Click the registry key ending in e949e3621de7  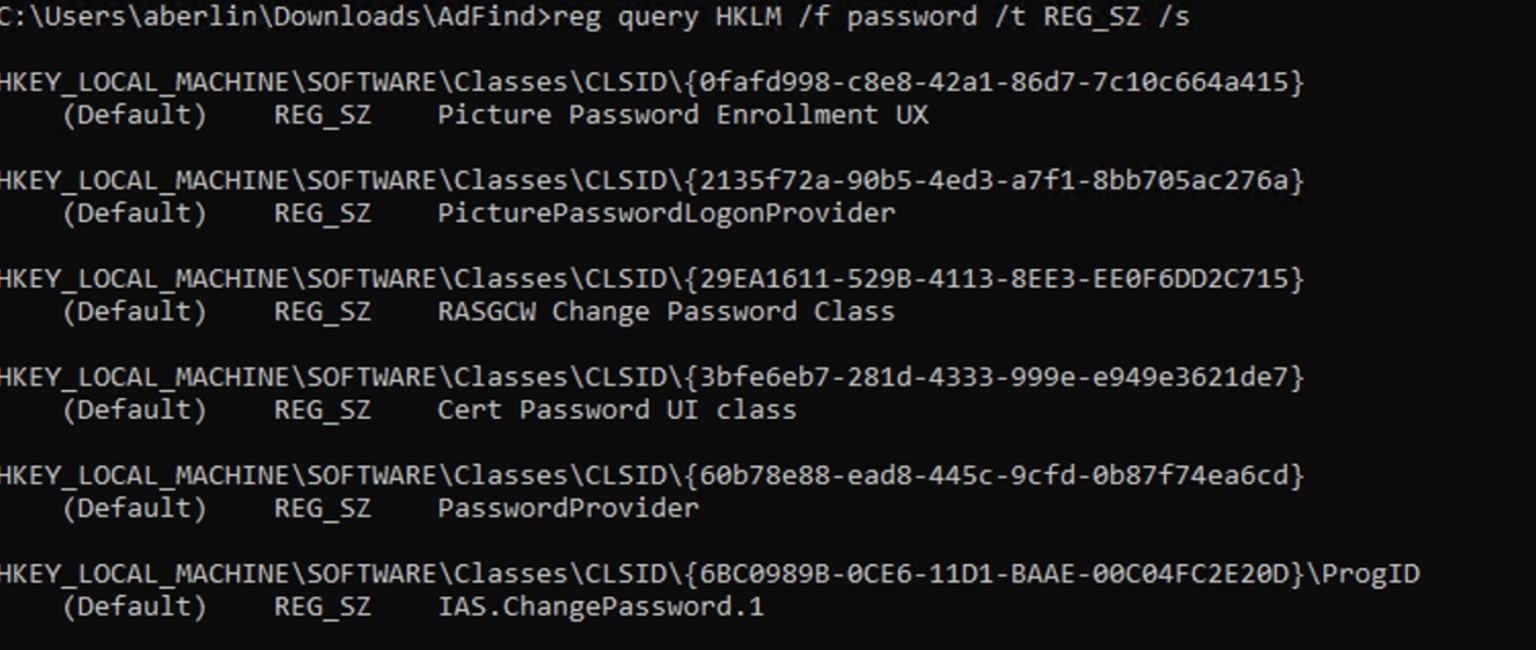[650, 377]
